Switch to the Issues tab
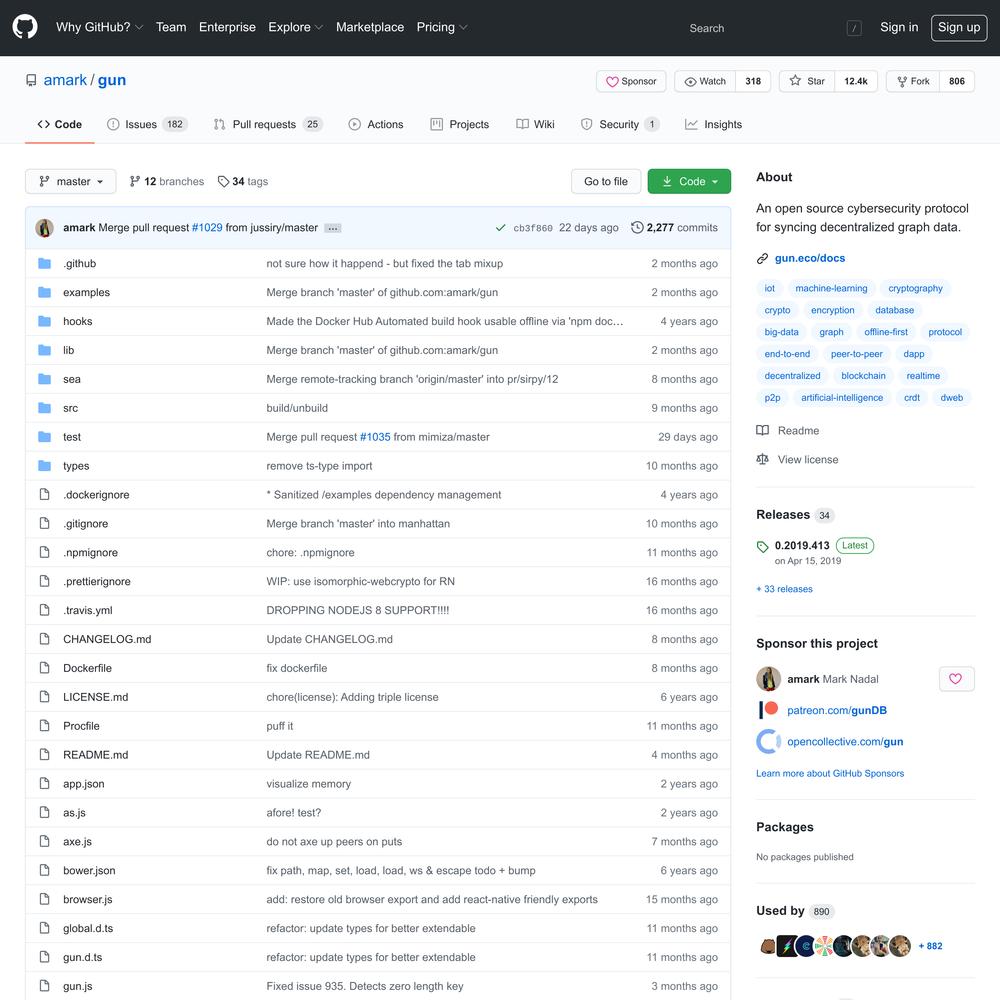Viewport: 1000px width, 1000px height. (x=147, y=124)
